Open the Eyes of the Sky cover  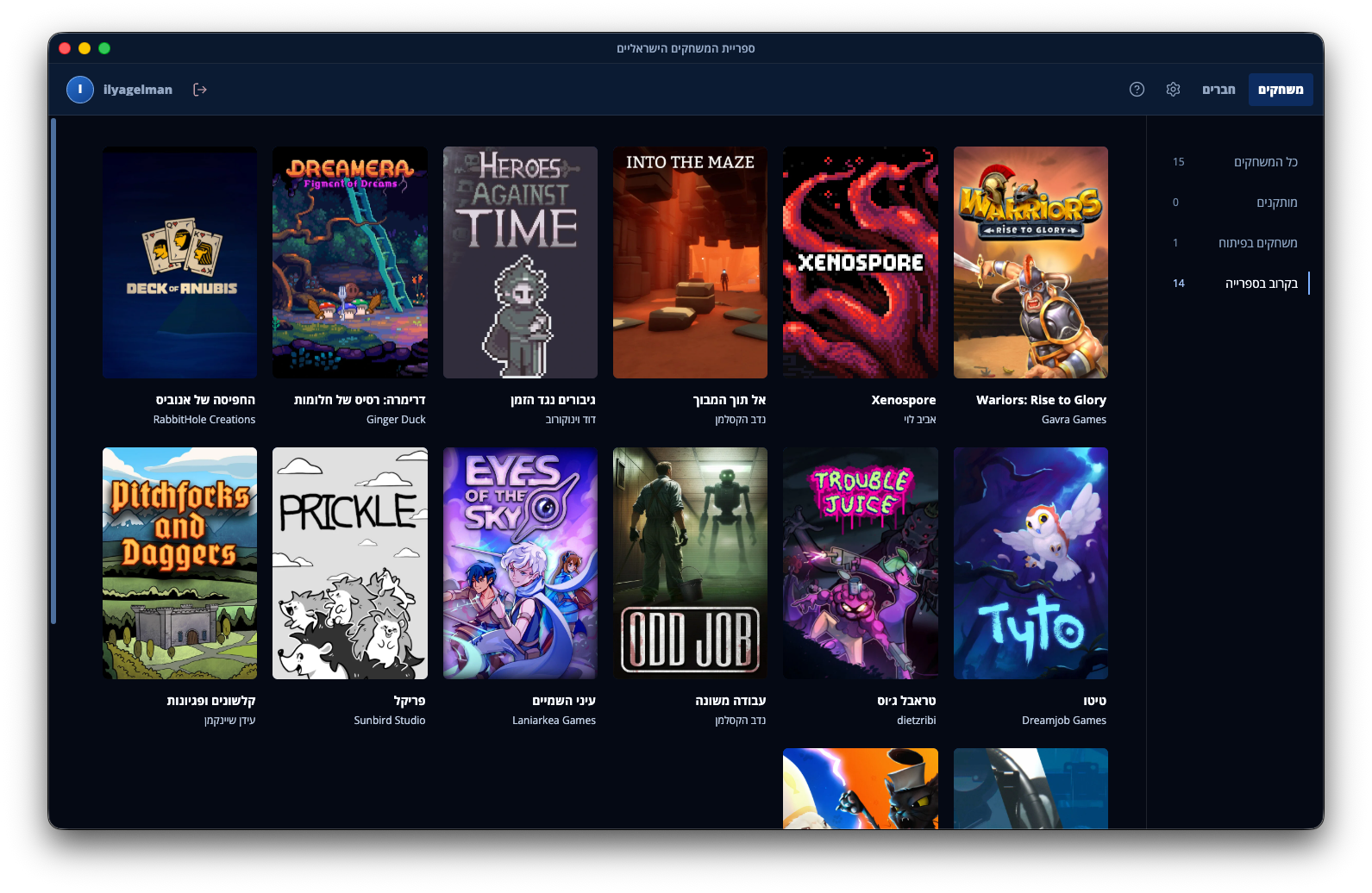point(520,563)
